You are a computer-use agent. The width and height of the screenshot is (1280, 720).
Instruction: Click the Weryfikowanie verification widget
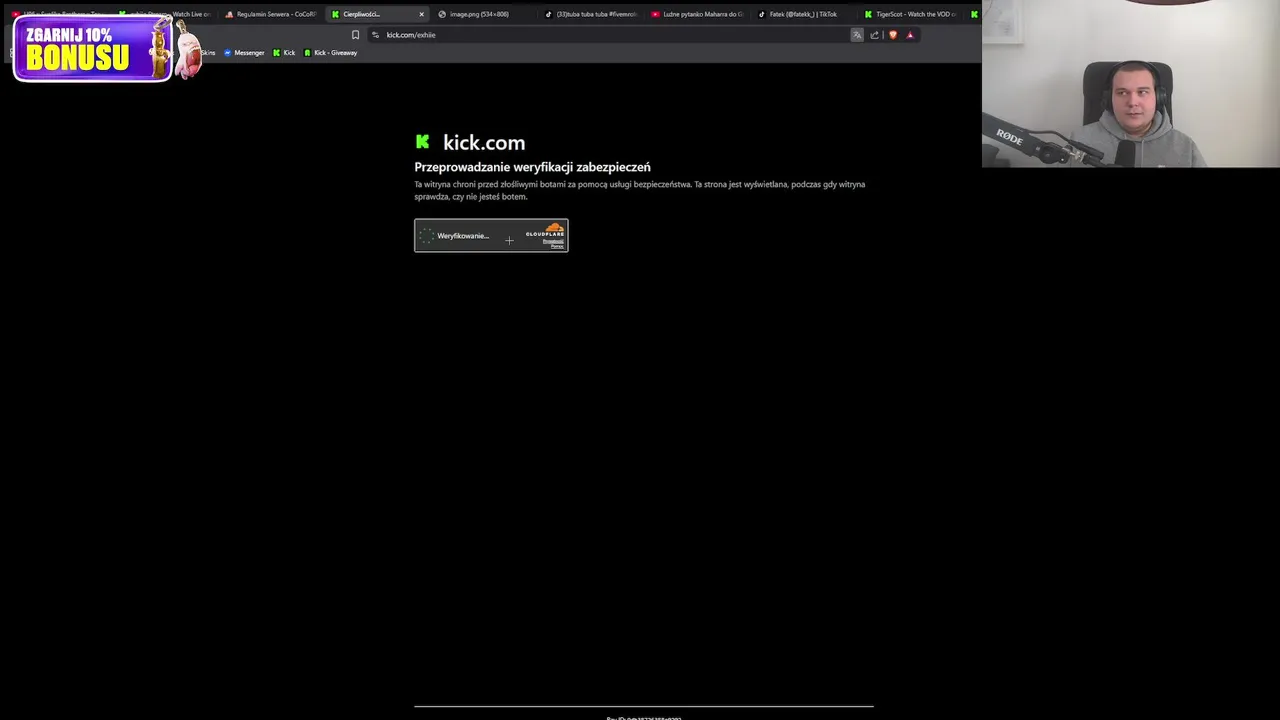pyautogui.click(x=491, y=235)
